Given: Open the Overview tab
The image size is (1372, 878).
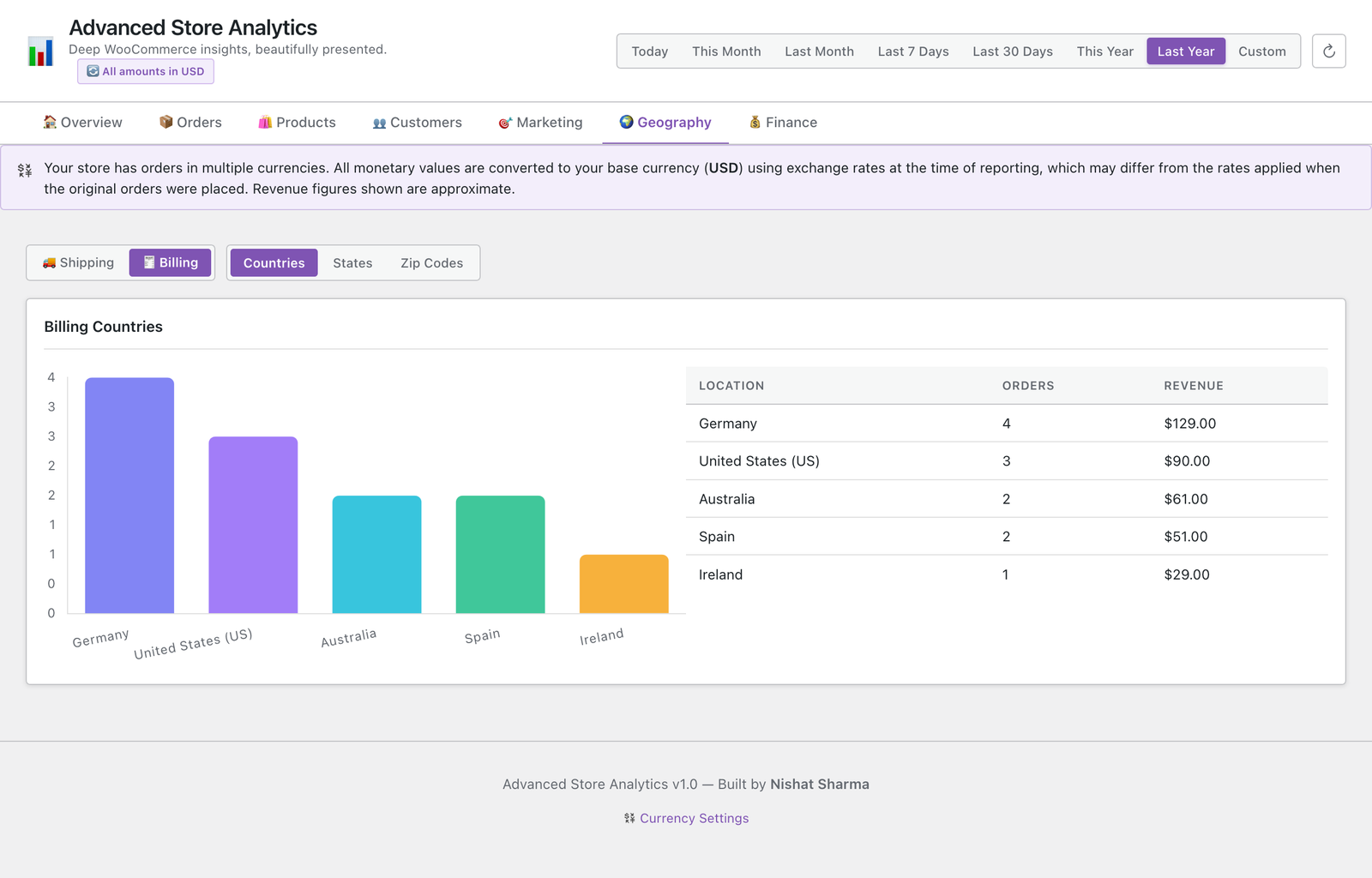Looking at the screenshot, I should click(83, 123).
